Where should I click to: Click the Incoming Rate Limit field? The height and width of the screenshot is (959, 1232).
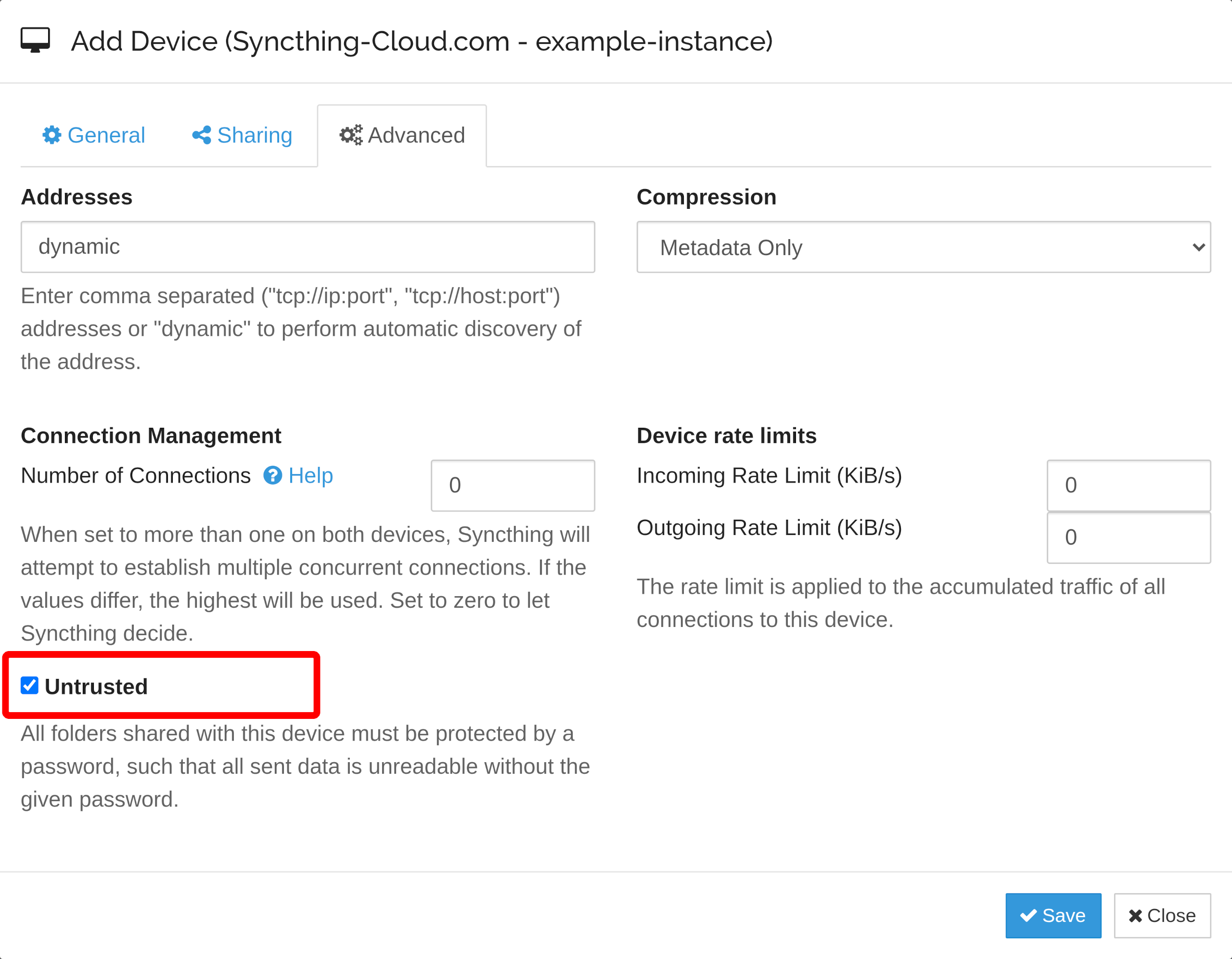coord(1128,485)
